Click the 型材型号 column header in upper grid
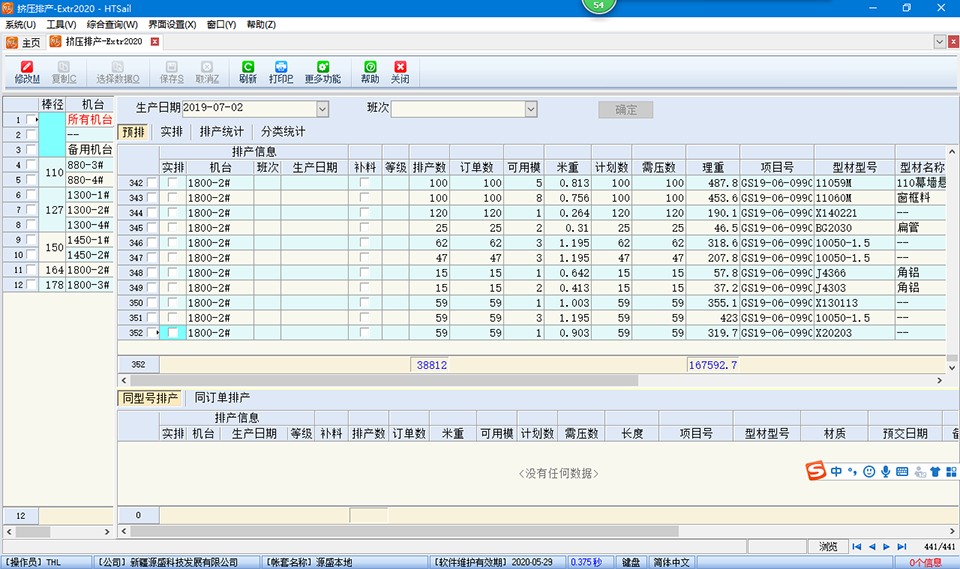The height and width of the screenshot is (569, 960). pos(854,167)
